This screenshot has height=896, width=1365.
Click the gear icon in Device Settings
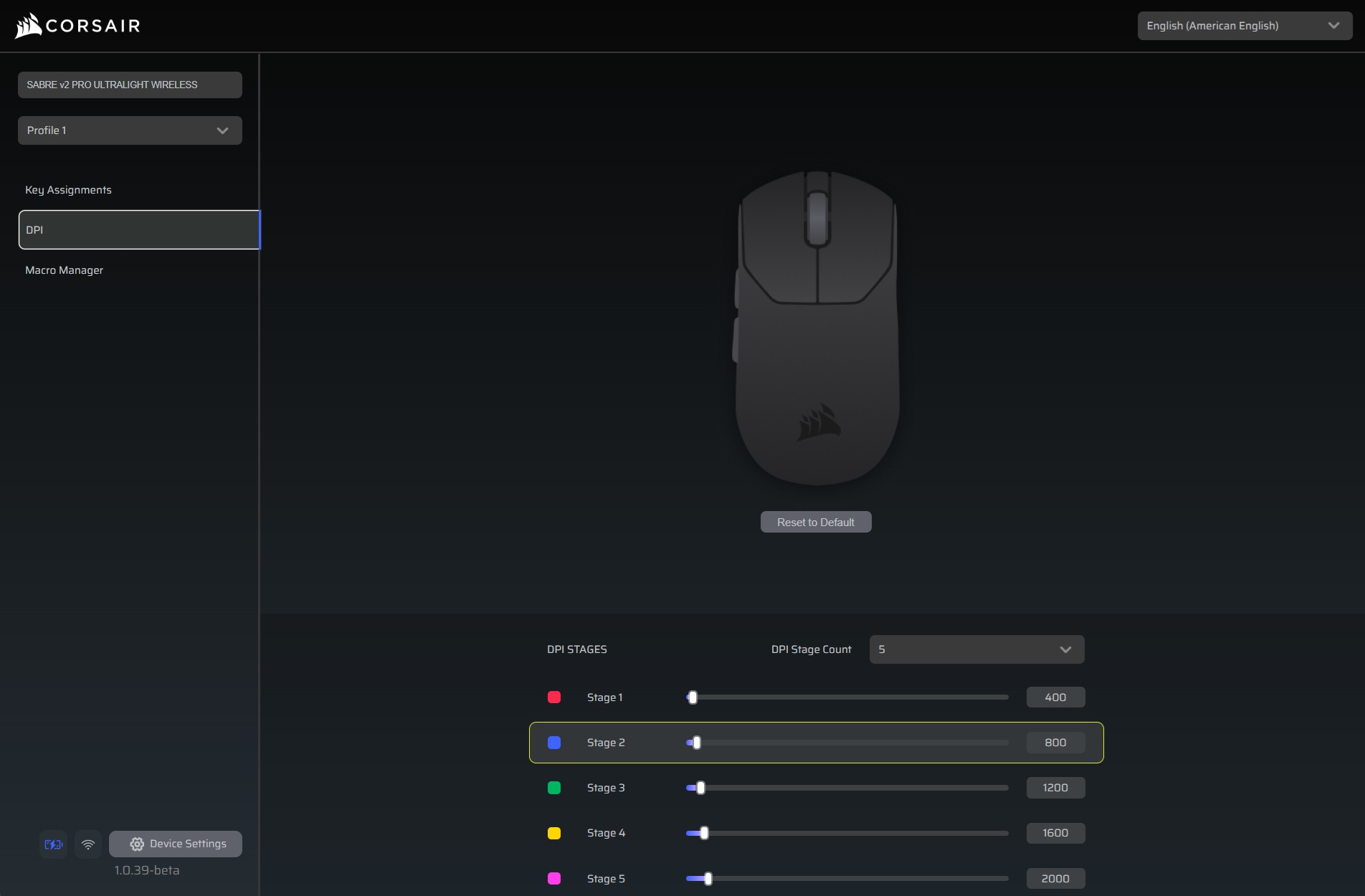(137, 844)
